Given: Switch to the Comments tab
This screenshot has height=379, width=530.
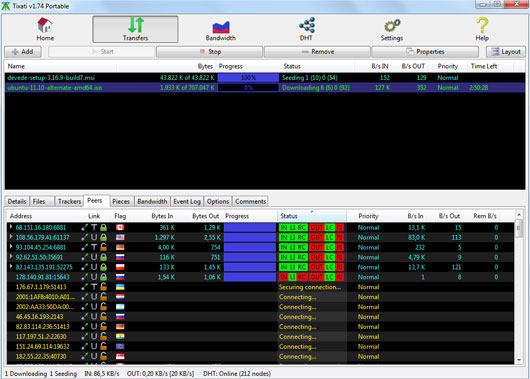Looking at the screenshot, I should 250,202.
